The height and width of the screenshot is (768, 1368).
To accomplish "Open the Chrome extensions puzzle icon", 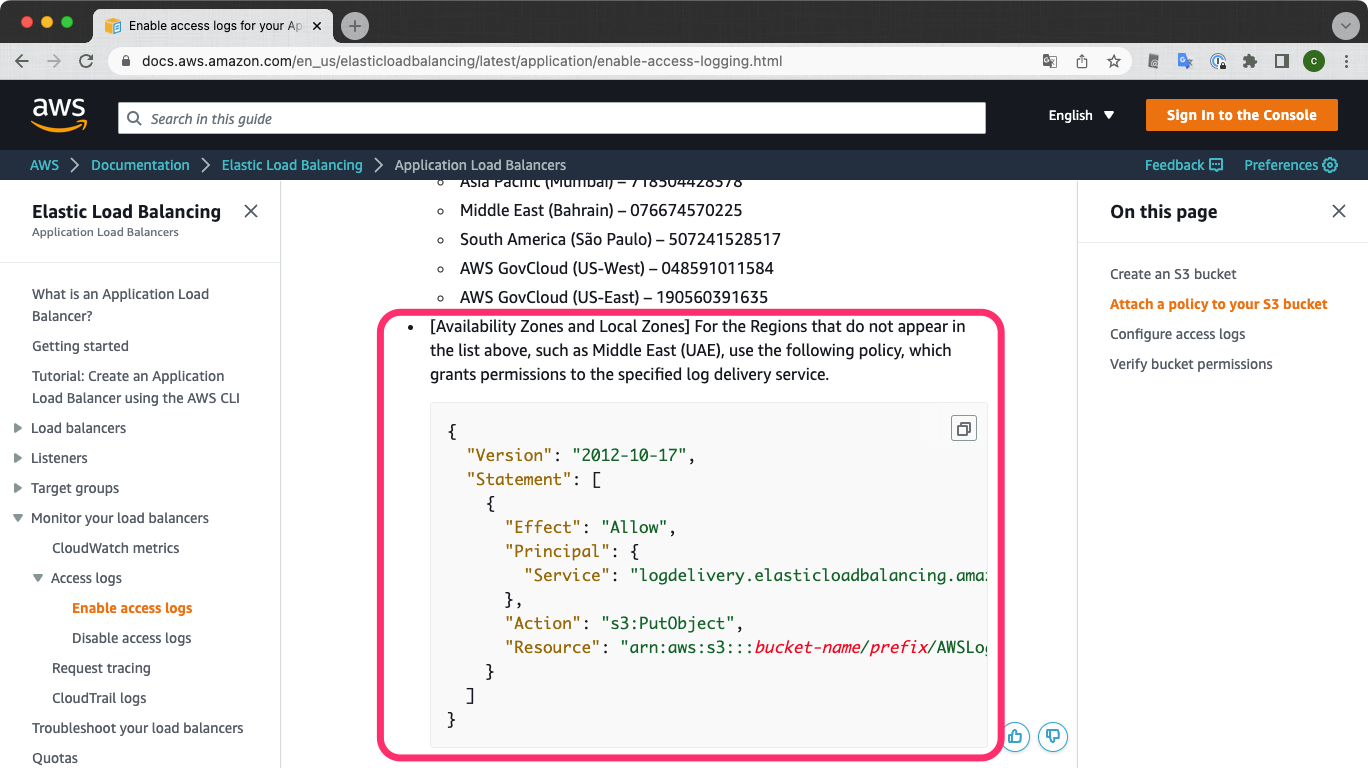I will coord(1249,61).
